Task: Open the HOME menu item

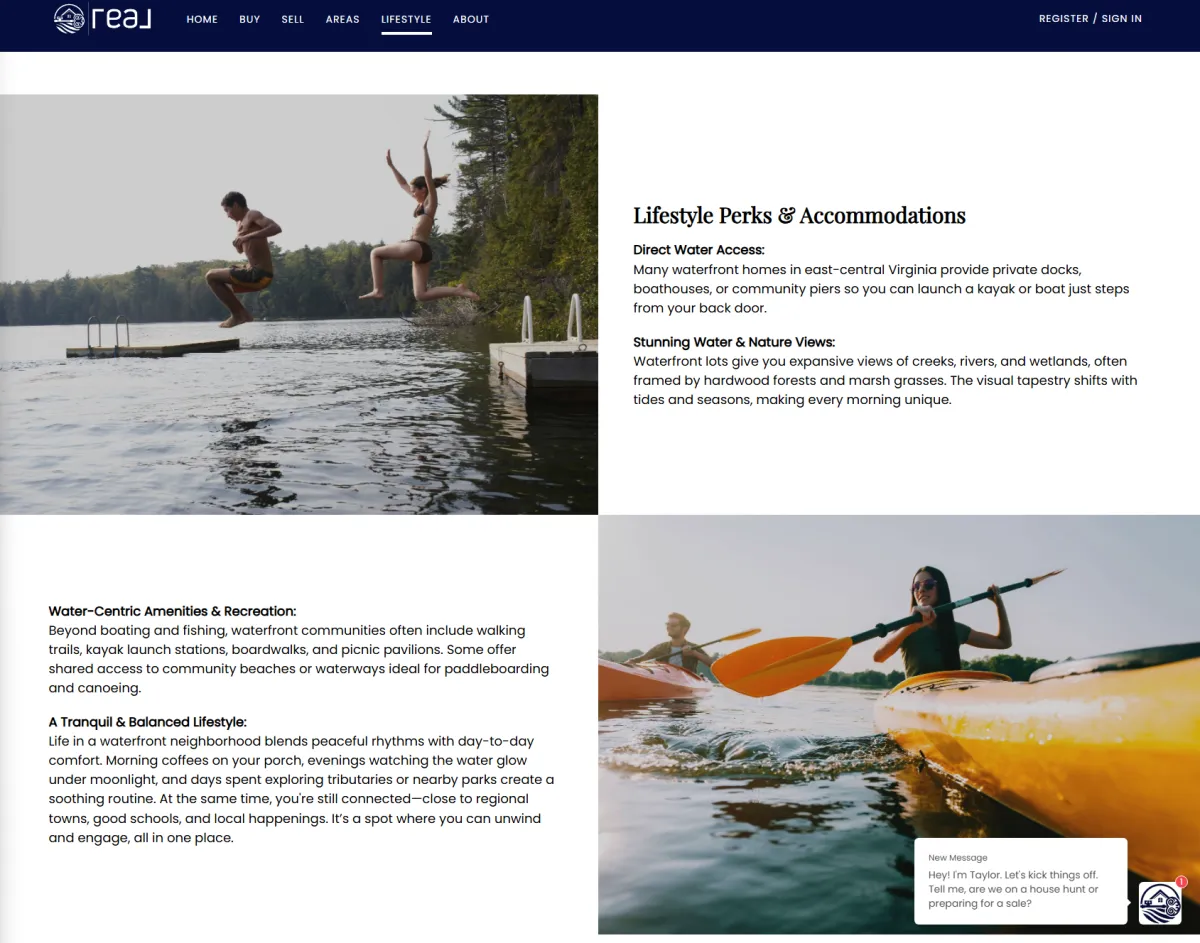Action: pyautogui.click(x=202, y=19)
